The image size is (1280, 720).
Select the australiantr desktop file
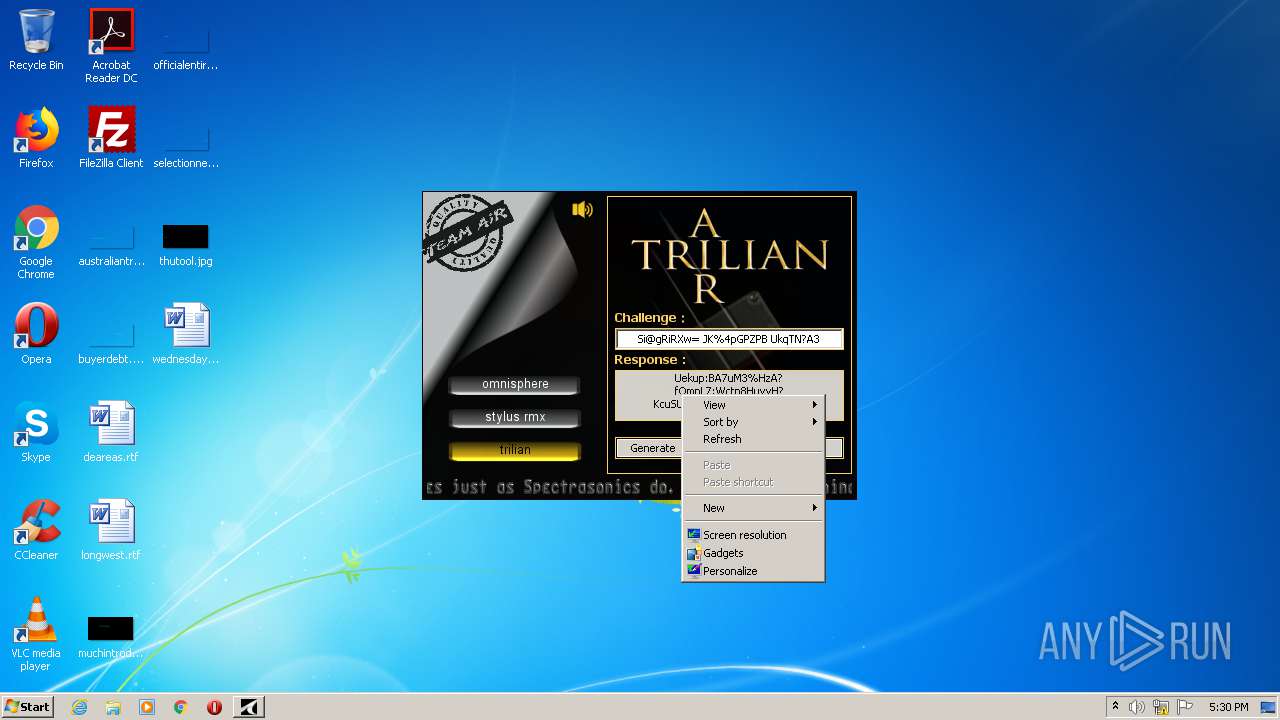click(x=111, y=246)
